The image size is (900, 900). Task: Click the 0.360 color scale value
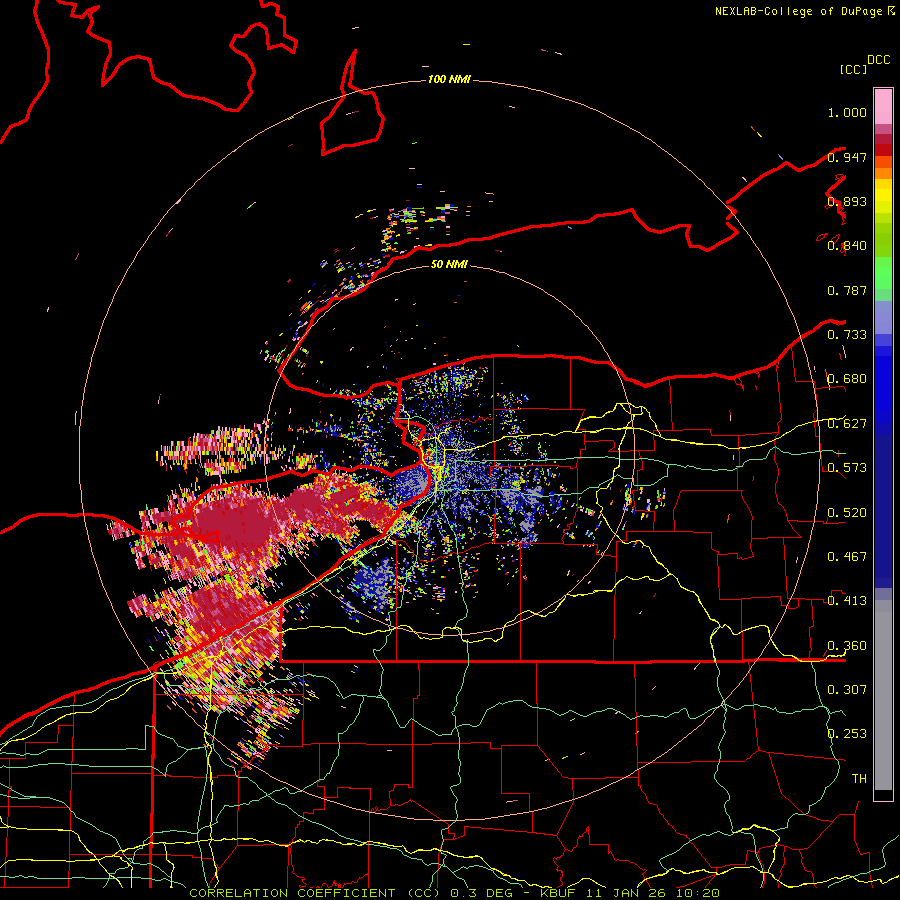(x=847, y=646)
